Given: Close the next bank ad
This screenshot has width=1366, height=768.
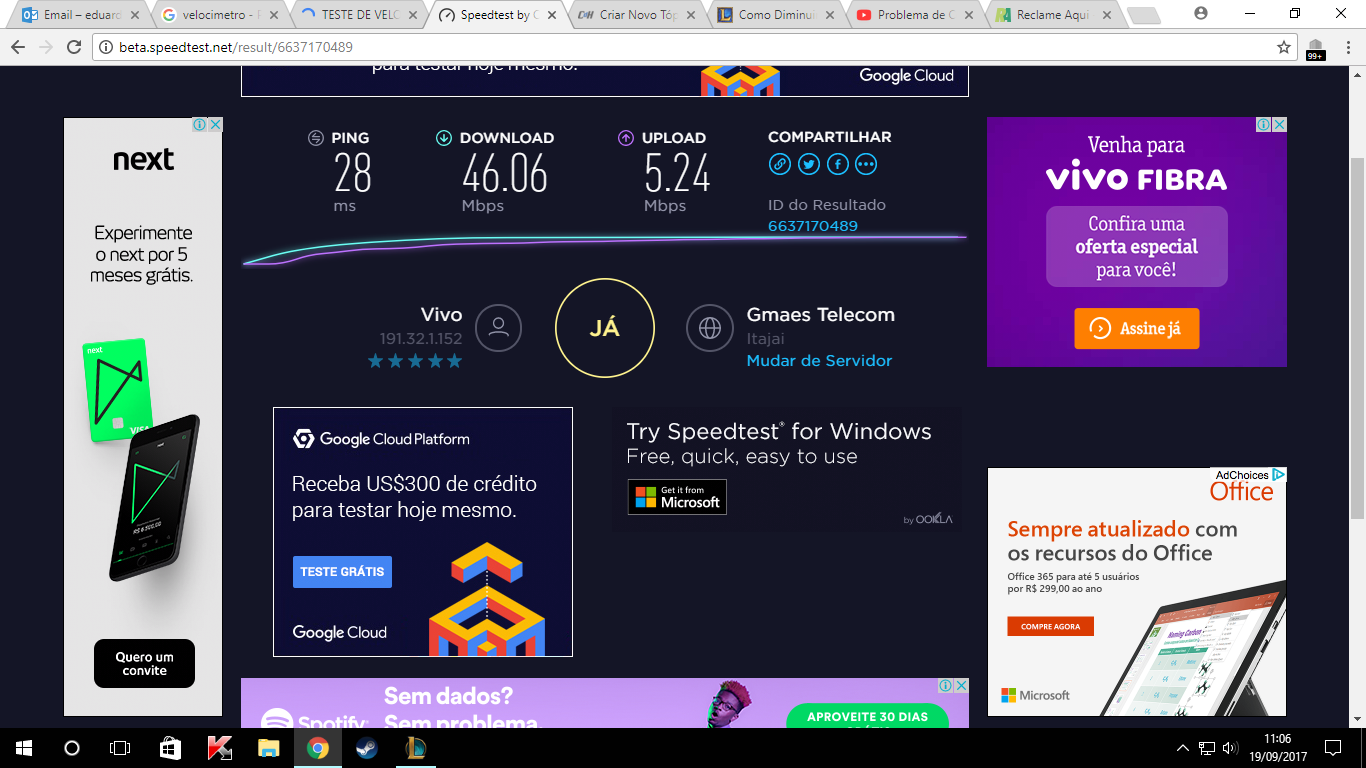Looking at the screenshot, I should coord(215,125).
